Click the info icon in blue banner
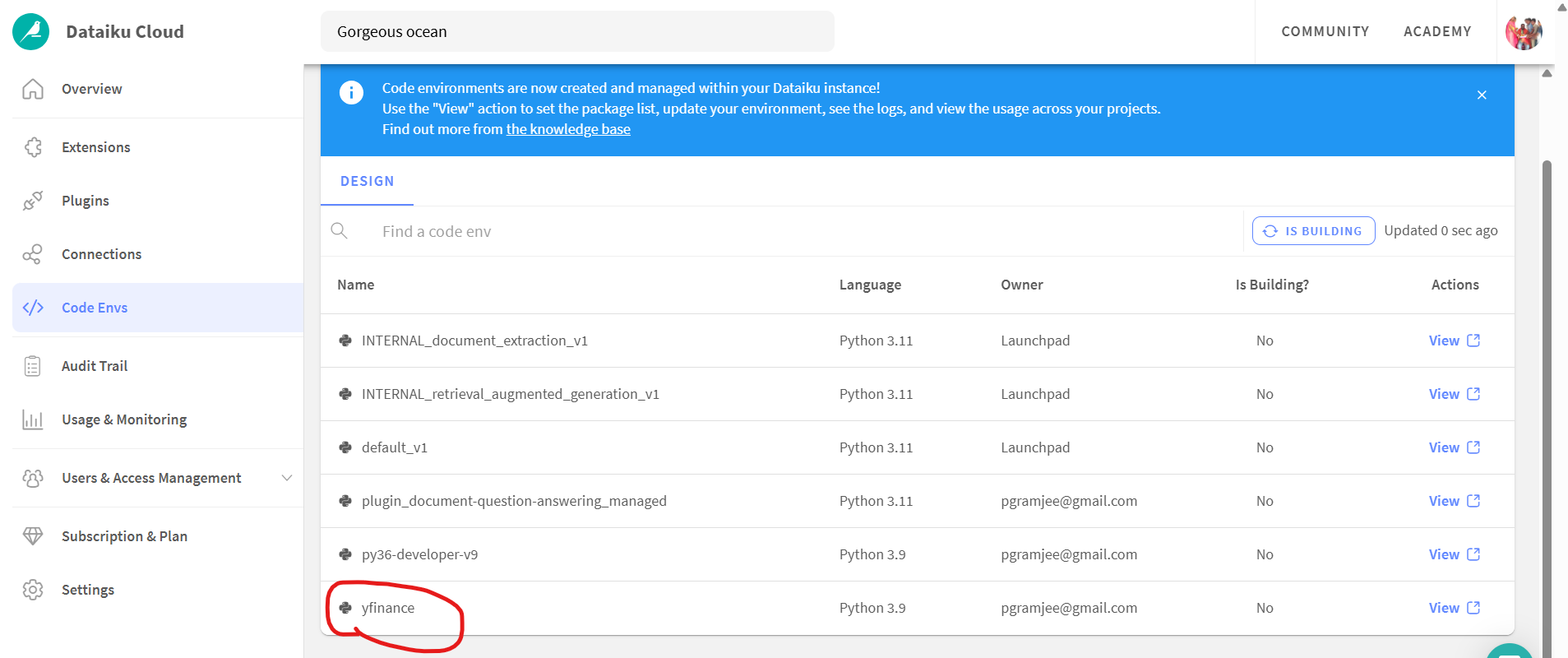Viewport: 1568px width, 658px height. coord(351,92)
